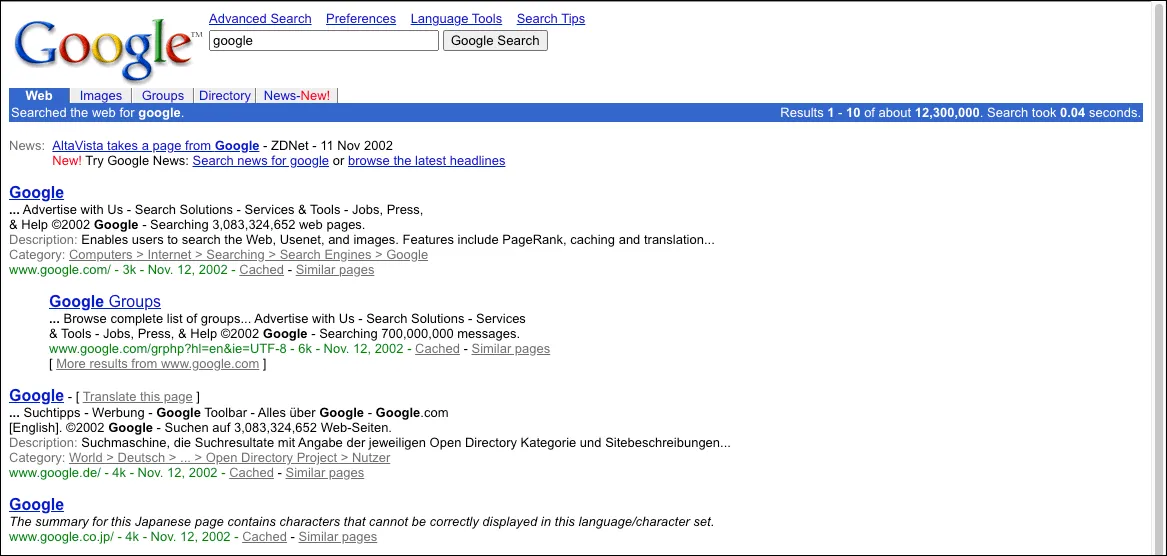Switch to the News-New! tab

(x=296, y=95)
